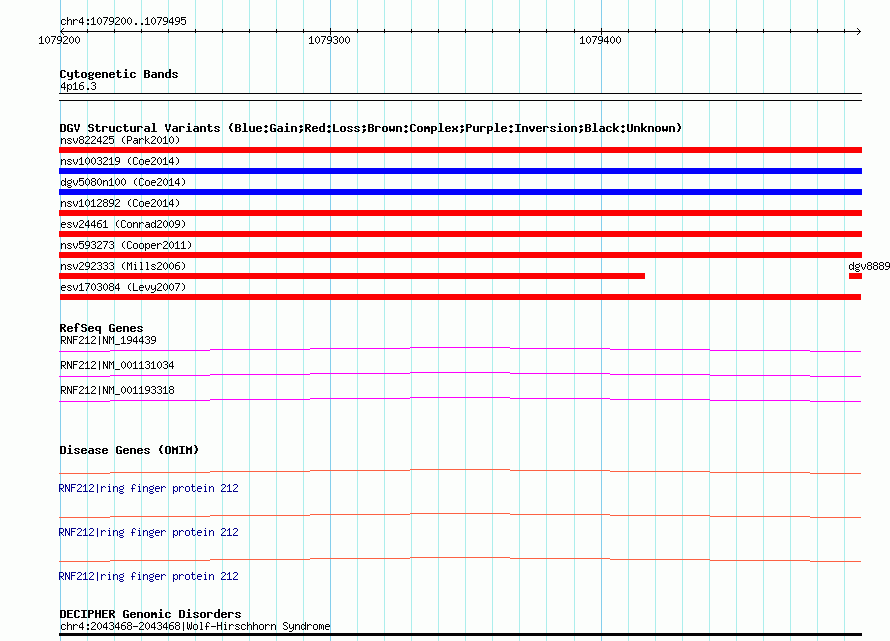This screenshot has width=890, height=641.
Task: Open the nsv822425 (Park2010) variant label
Action: coord(120,140)
